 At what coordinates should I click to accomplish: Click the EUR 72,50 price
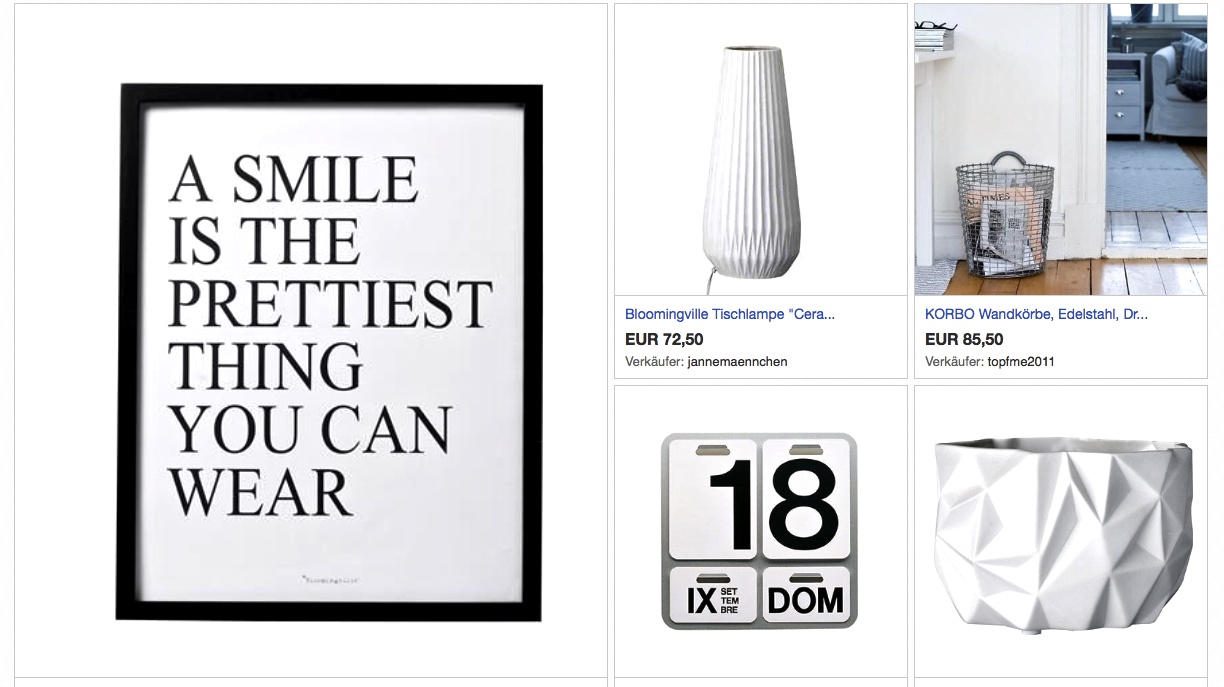point(664,340)
